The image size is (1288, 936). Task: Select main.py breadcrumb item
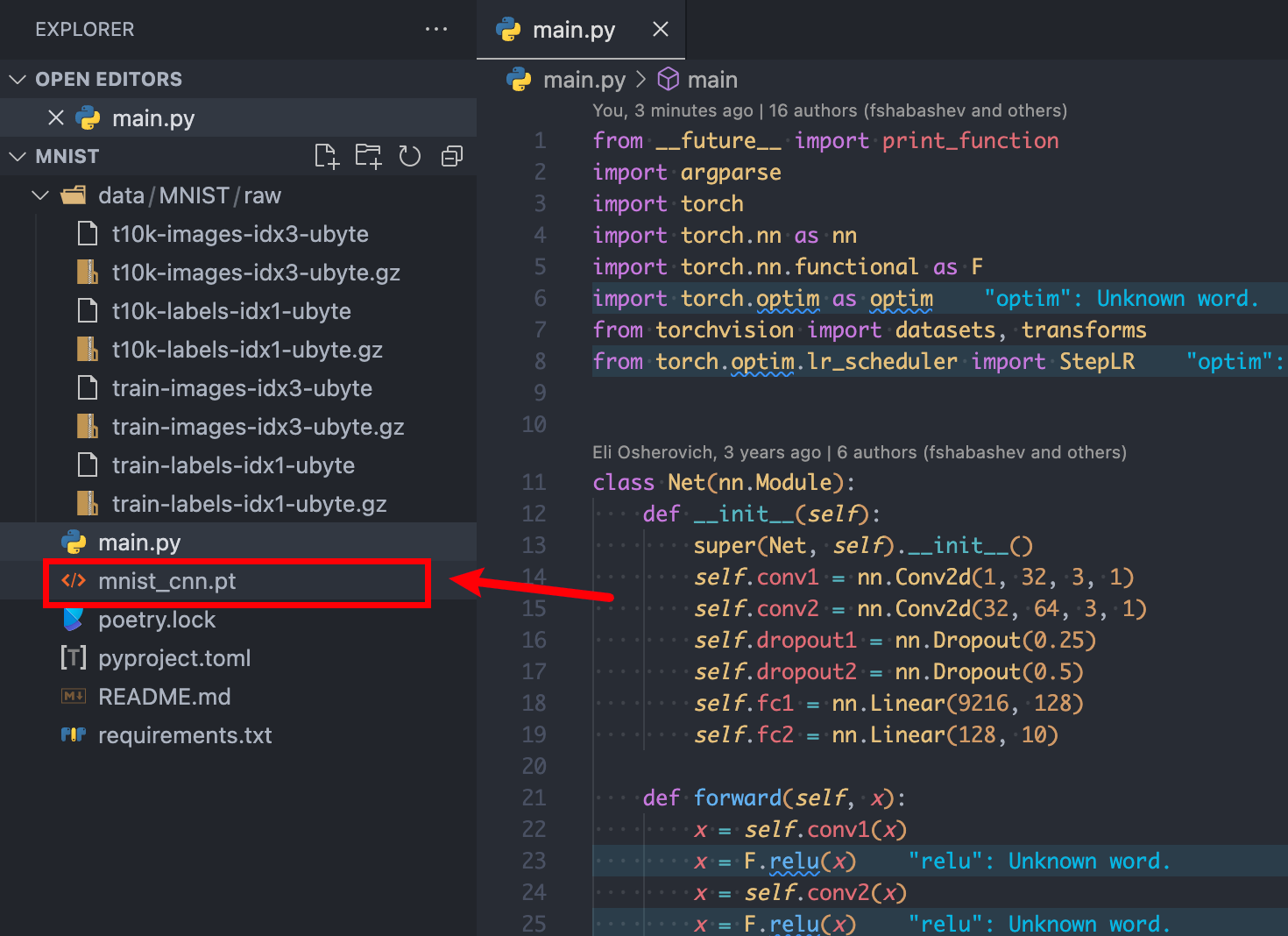point(584,80)
